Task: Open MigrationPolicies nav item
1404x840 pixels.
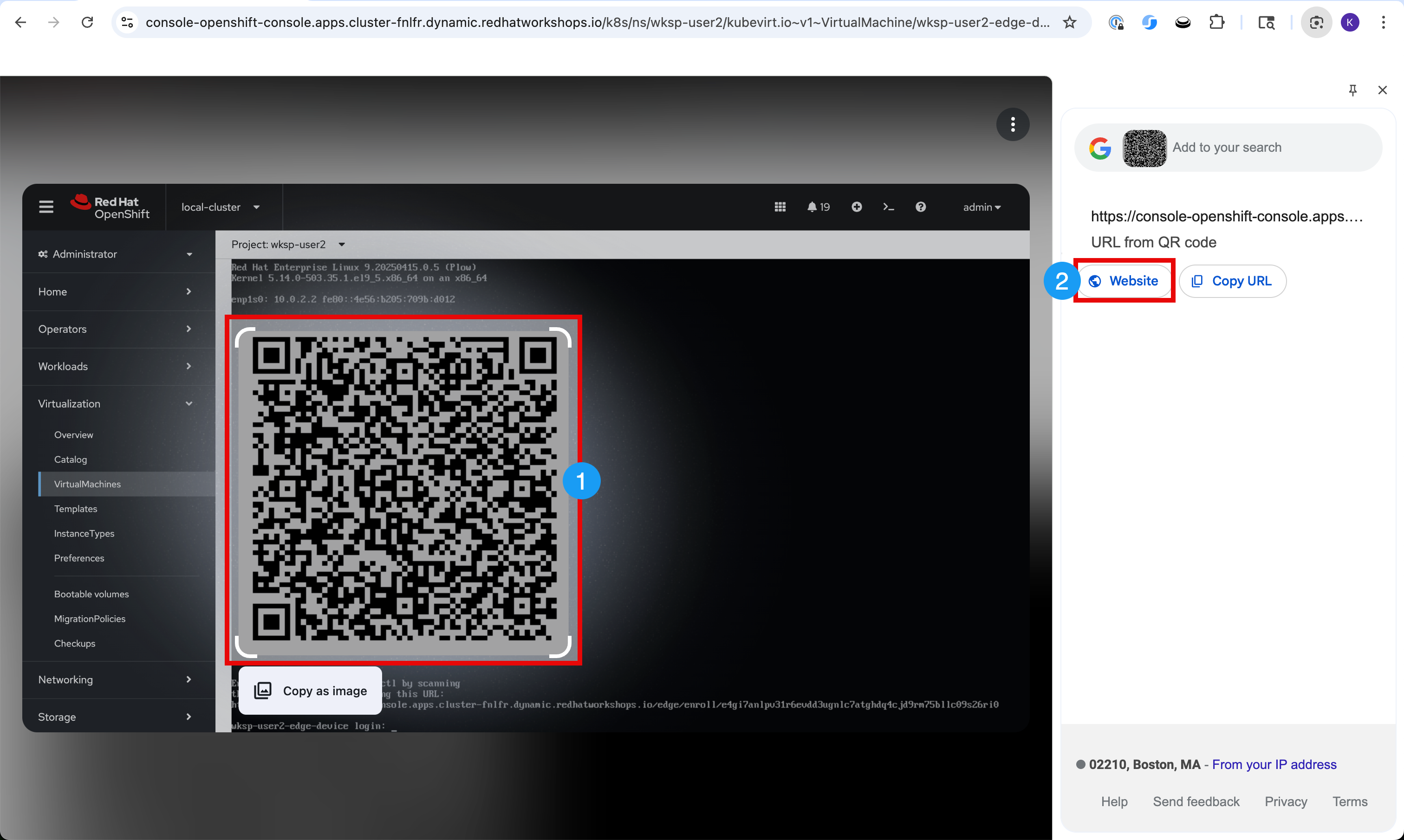Action: pos(90,619)
